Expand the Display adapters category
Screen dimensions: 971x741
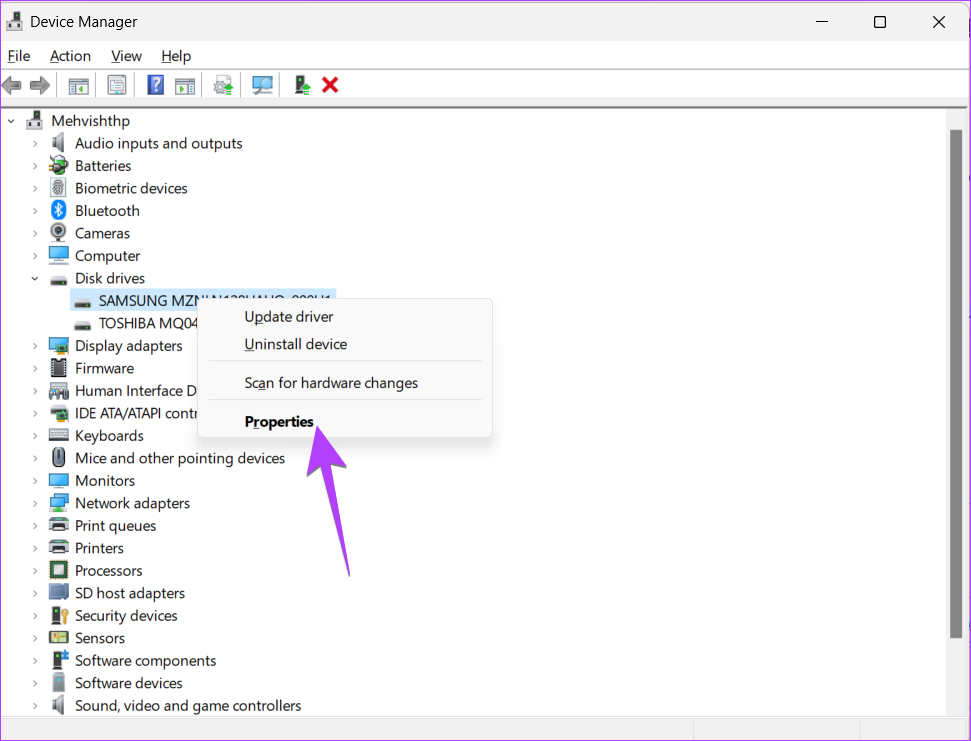pos(35,346)
